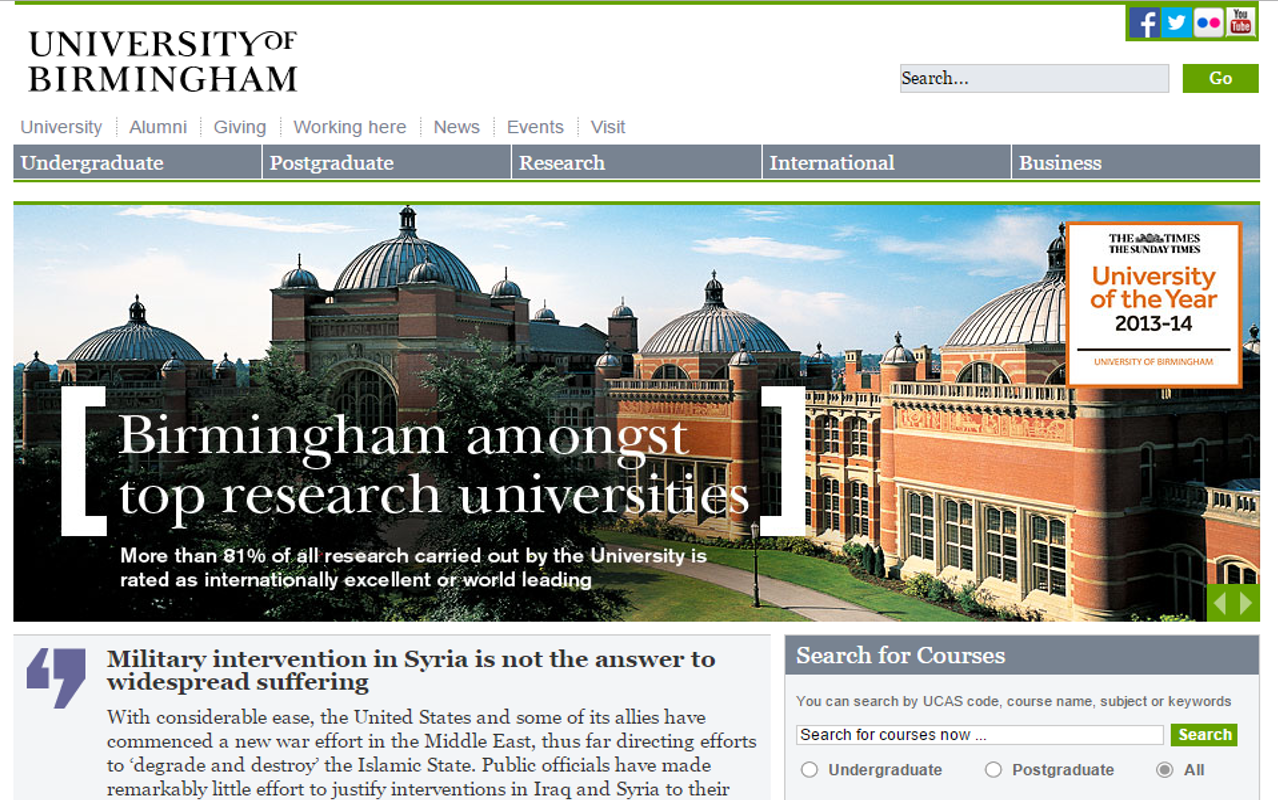Screen dimensions: 1278x800
Task: Open the Business main menu
Action: click(1136, 163)
